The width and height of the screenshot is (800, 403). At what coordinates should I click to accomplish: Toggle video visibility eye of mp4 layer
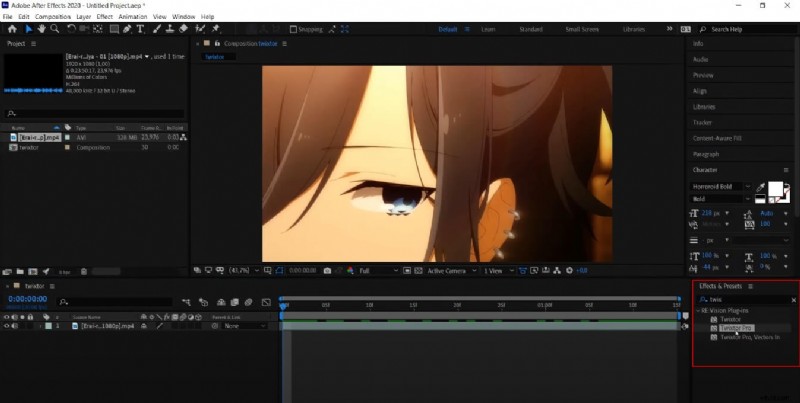tap(7, 326)
